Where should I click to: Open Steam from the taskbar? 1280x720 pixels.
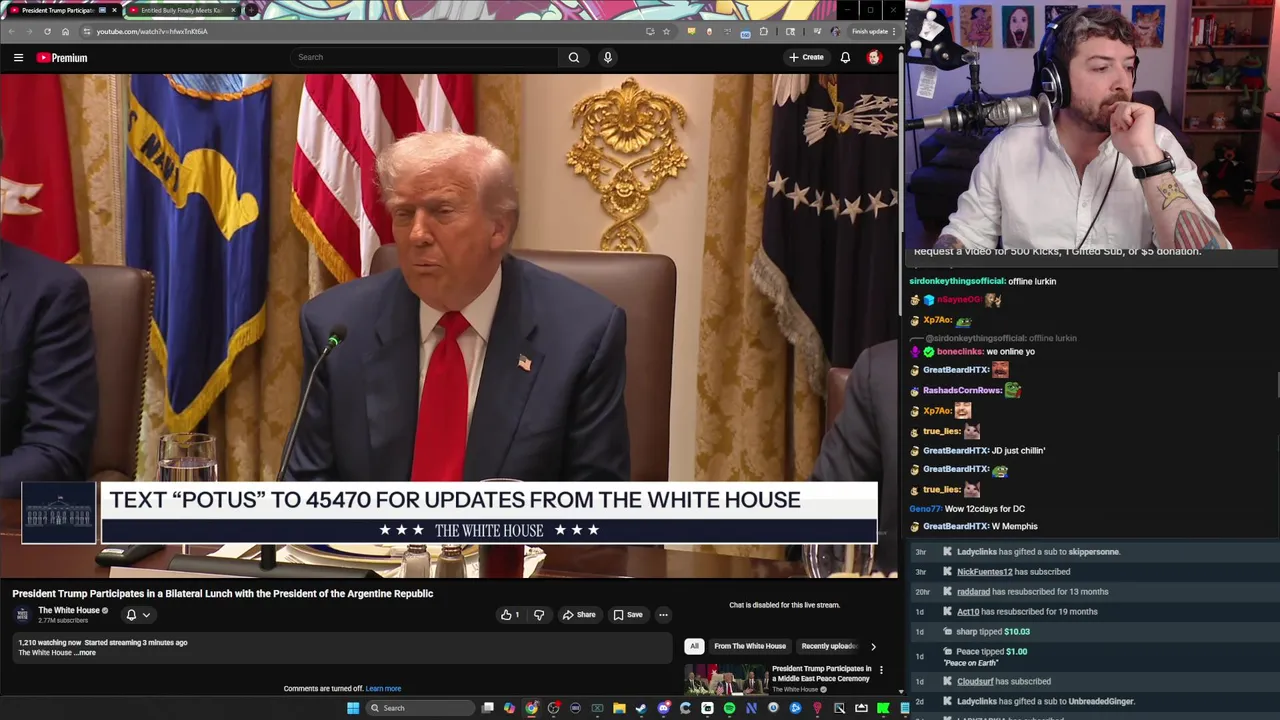641,708
